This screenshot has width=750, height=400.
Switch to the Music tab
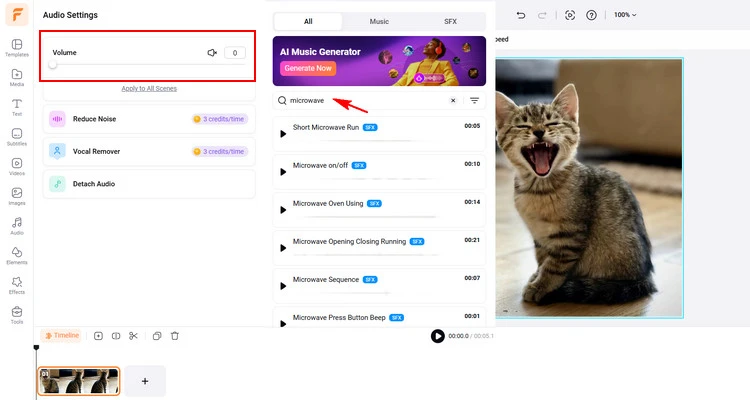(379, 22)
